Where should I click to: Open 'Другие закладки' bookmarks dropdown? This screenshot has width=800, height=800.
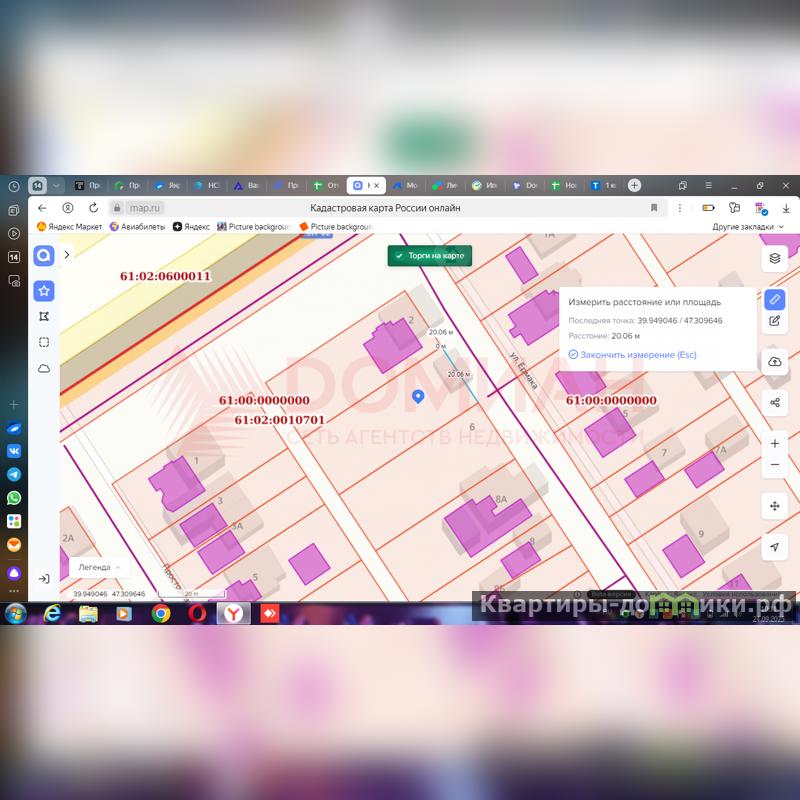click(x=748, y=227)
